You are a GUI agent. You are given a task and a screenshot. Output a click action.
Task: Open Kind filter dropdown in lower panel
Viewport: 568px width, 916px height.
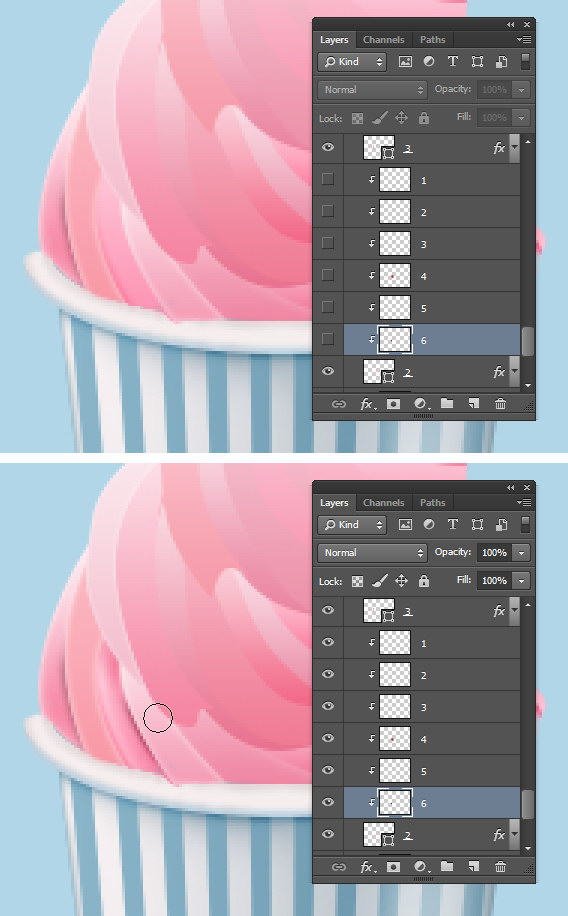pyautogui.click(x=352, y=524)
